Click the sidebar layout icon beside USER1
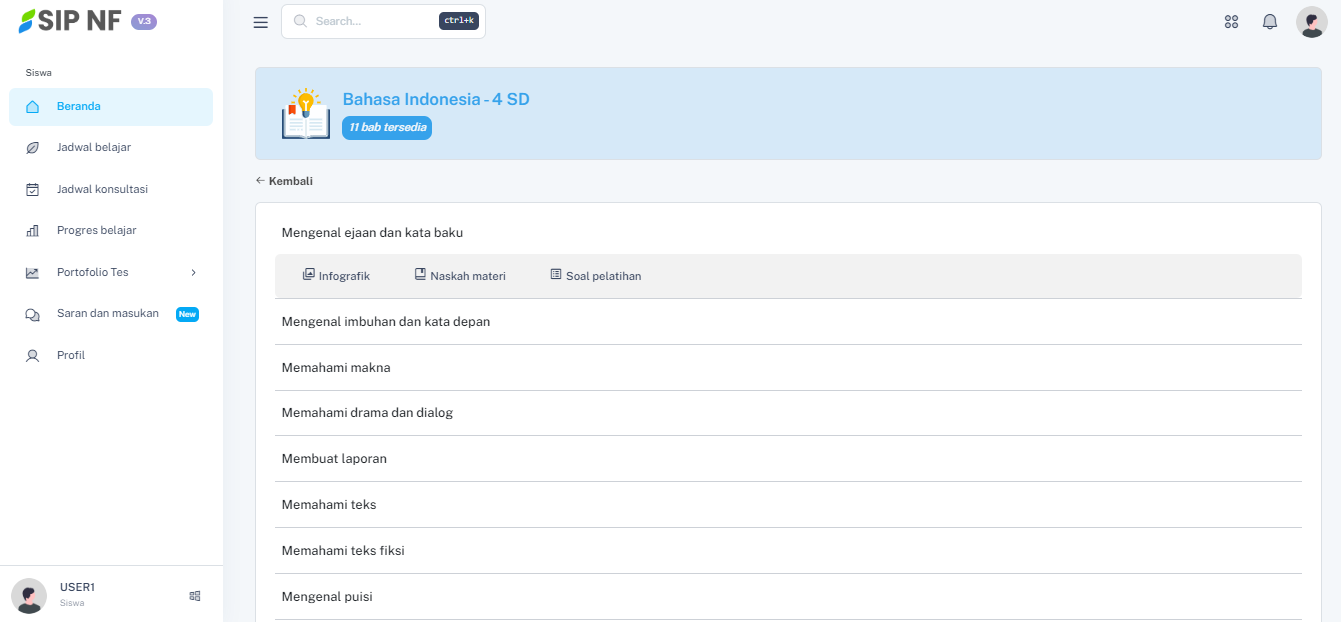Viewport: 1341px width, 622px height. [195, 596]
